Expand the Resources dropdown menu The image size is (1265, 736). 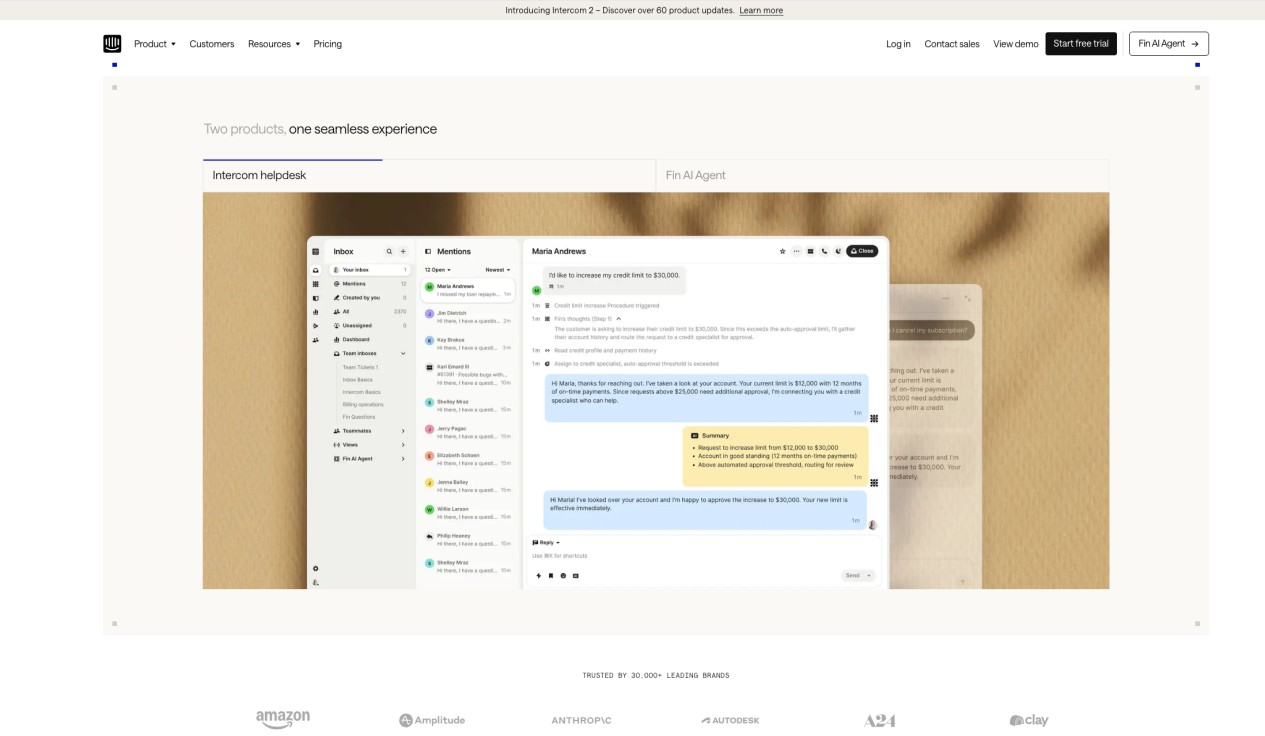pos(274,44)
